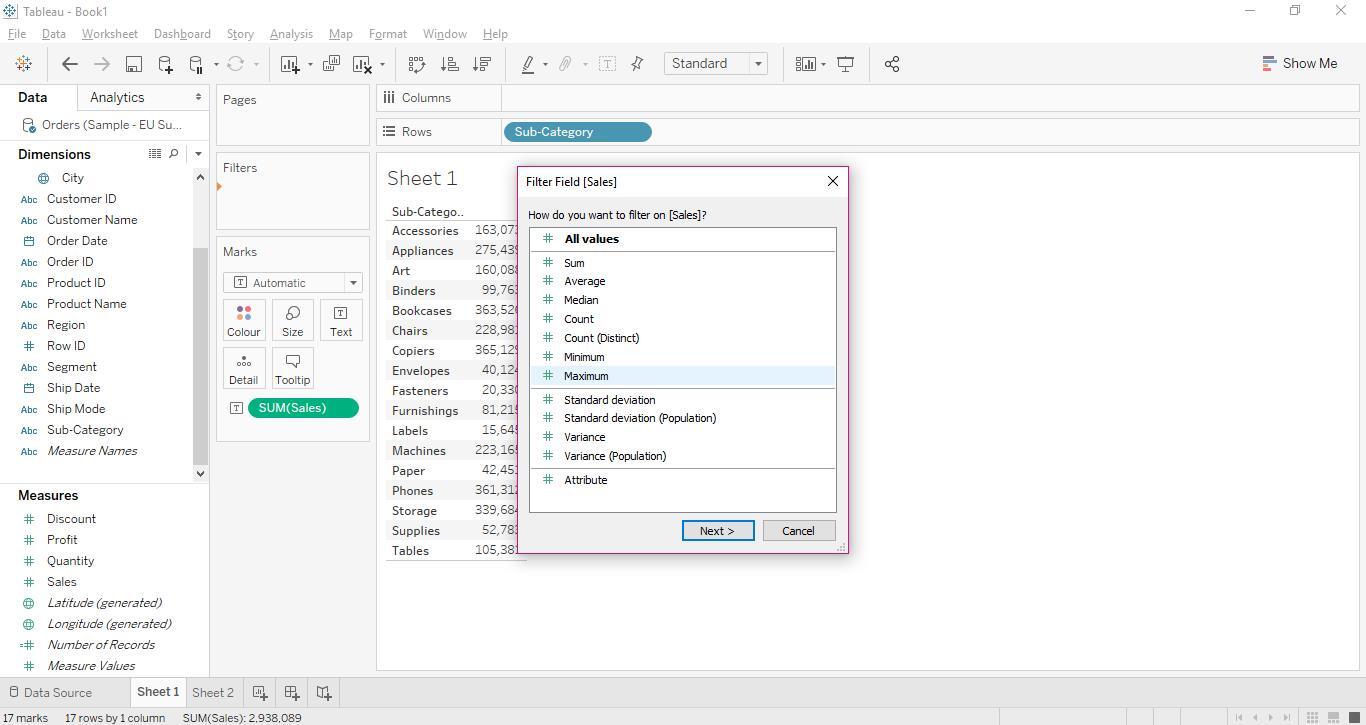Open the Analysis menu
1366x725 pixels.
tap(291, 33)
